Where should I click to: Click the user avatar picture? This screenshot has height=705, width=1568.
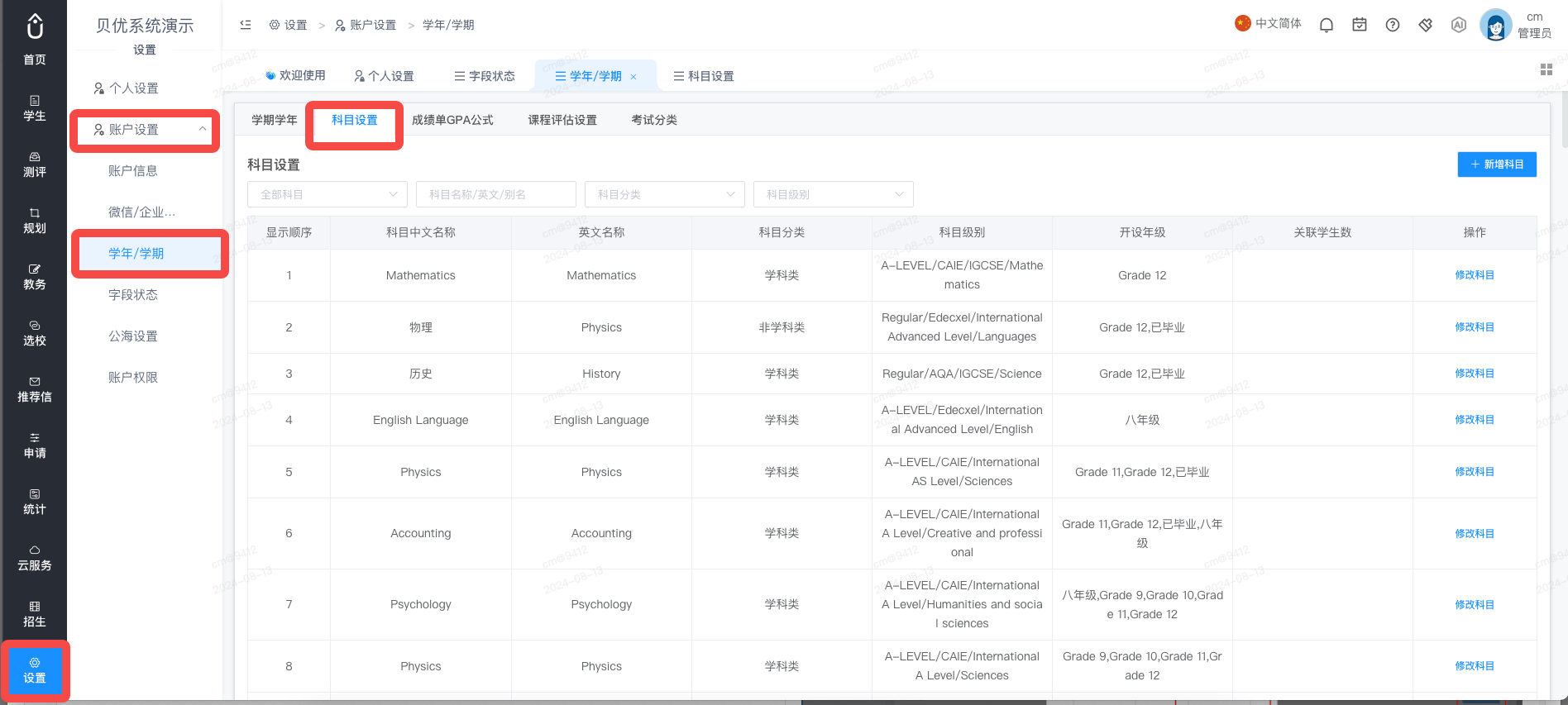click(x=1495, y=25)
